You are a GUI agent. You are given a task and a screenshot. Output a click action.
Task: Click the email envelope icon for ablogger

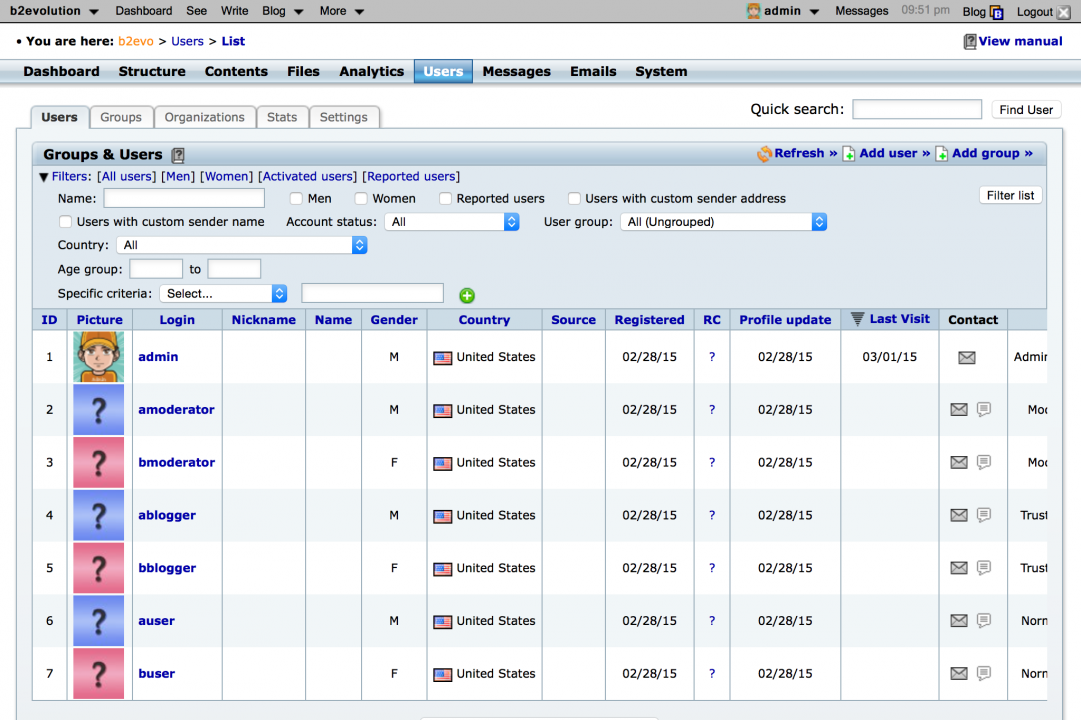pyautogui.click(x=959, y=515)
